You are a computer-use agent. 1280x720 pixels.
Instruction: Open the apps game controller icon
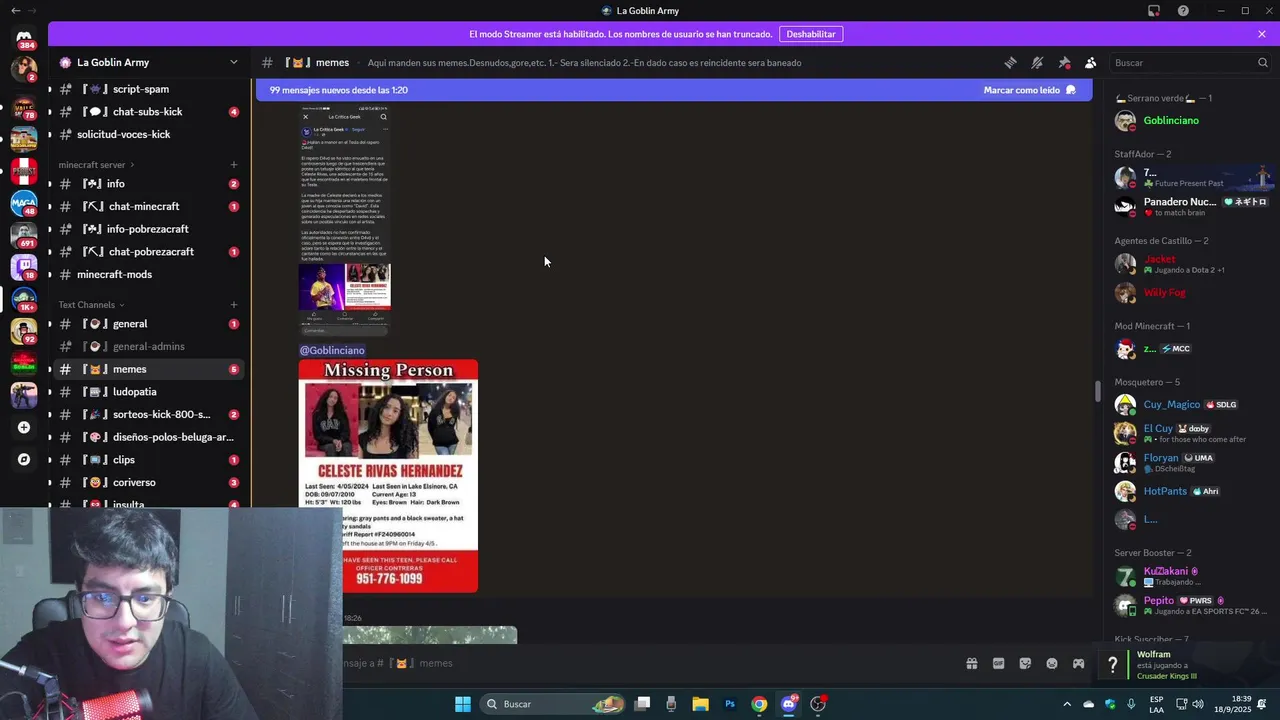tap(1078, 663)
